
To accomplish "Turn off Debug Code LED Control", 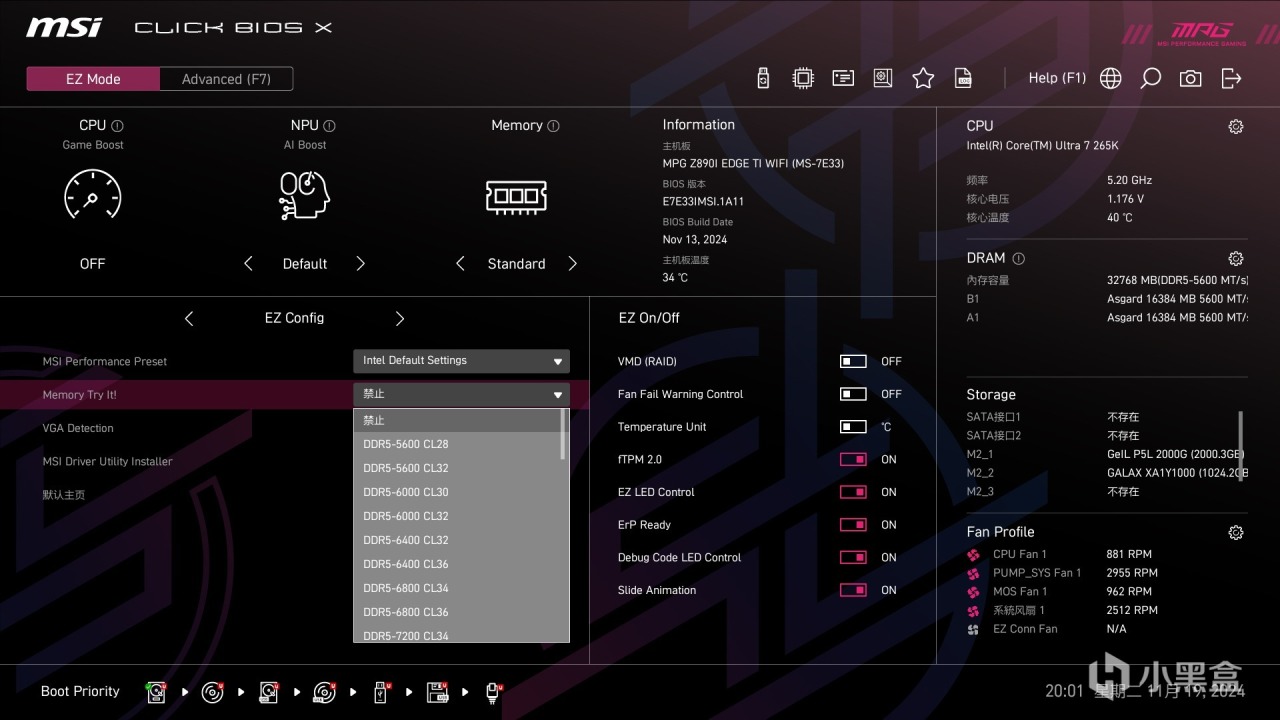I will pyautogui.click(x=853, y=557).
